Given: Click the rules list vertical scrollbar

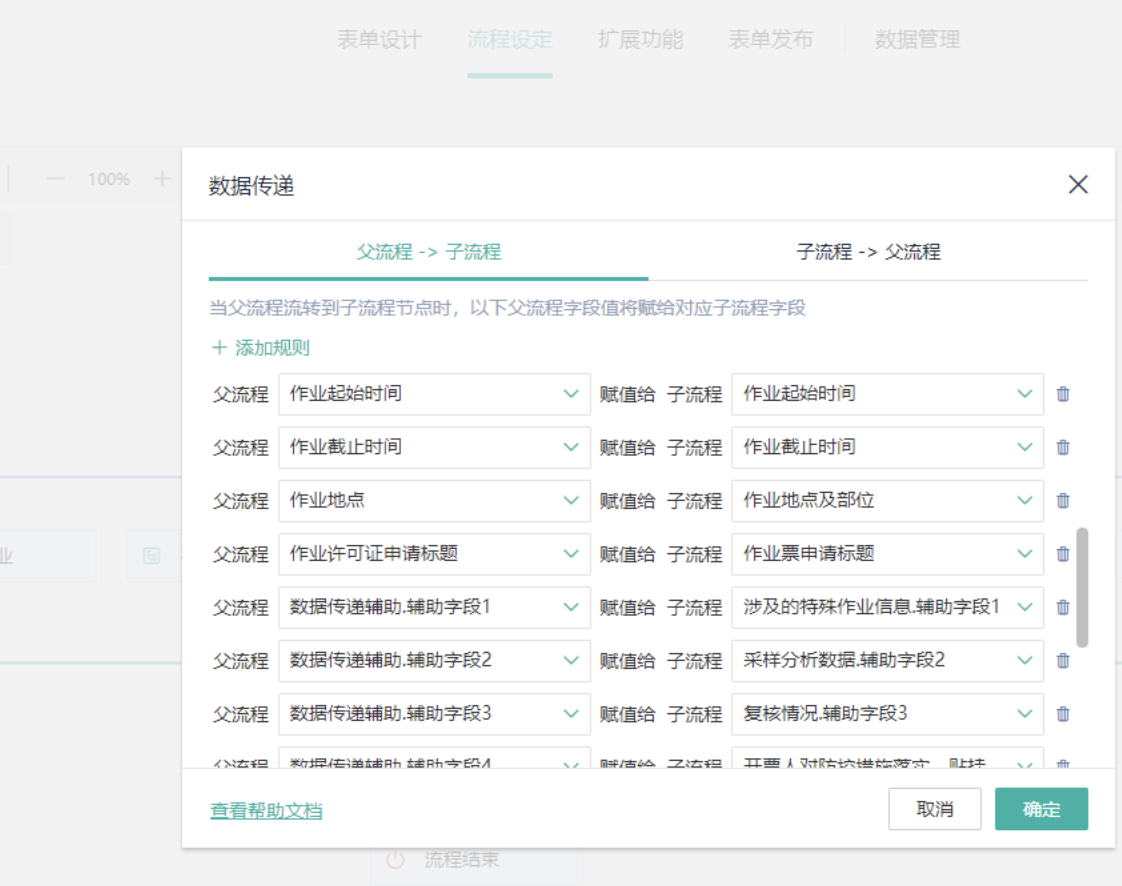Looking at the screenshot, I should pos(1082,588).
